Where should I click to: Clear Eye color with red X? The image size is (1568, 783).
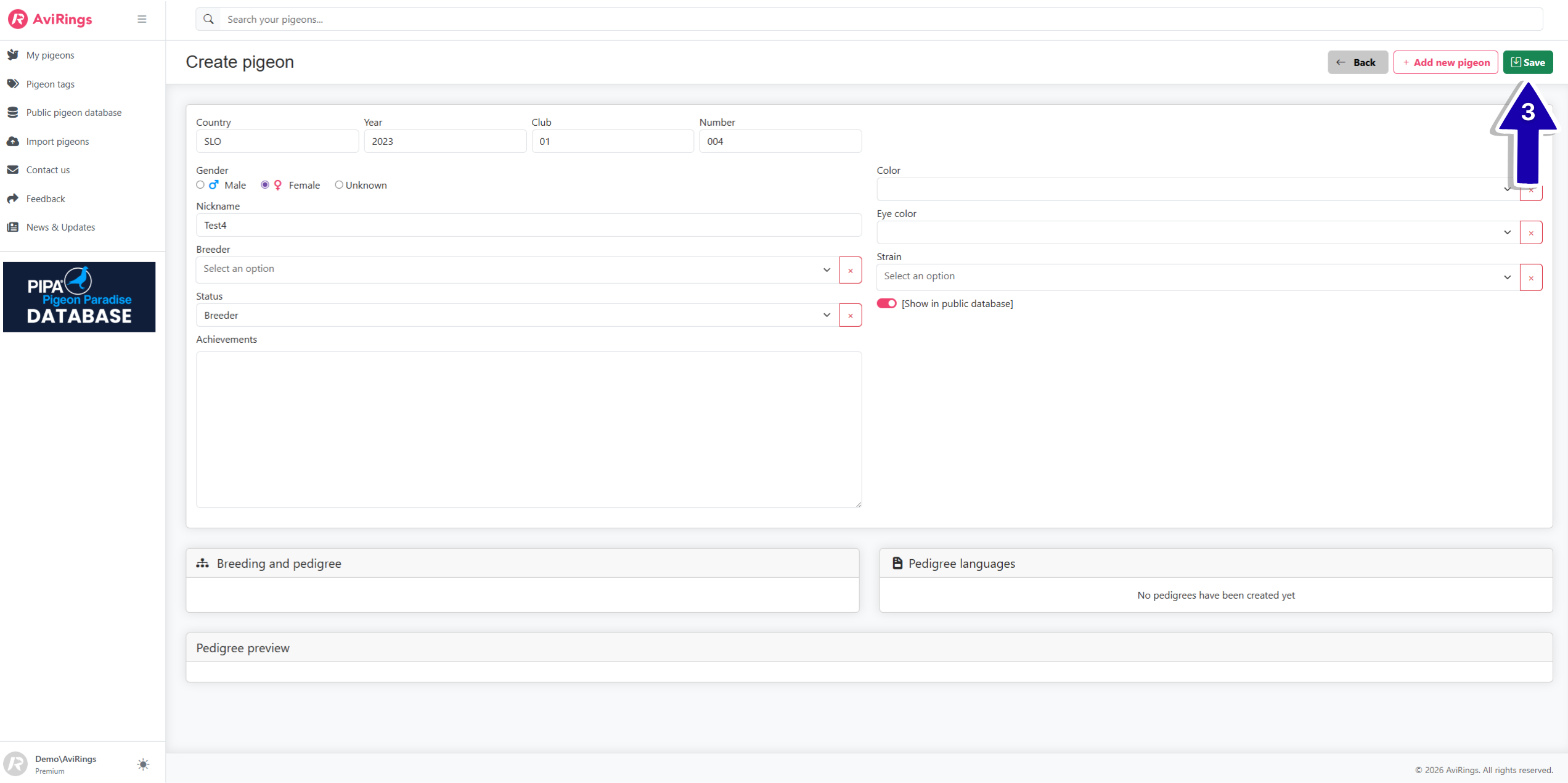point(1530,232)
